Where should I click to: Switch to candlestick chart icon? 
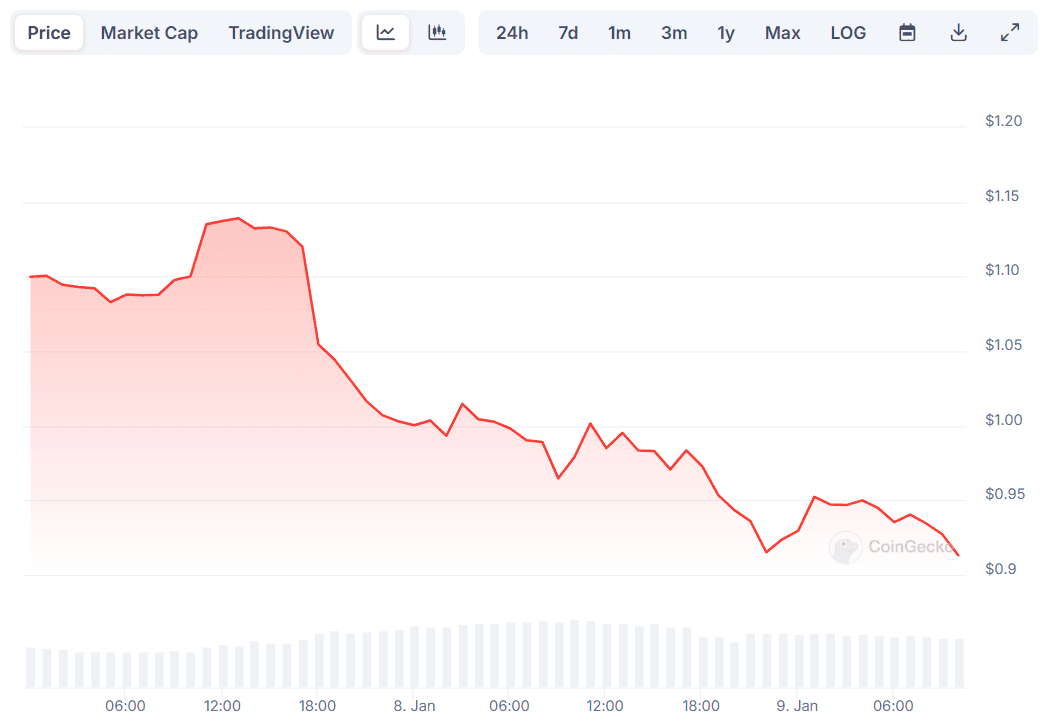437,33
